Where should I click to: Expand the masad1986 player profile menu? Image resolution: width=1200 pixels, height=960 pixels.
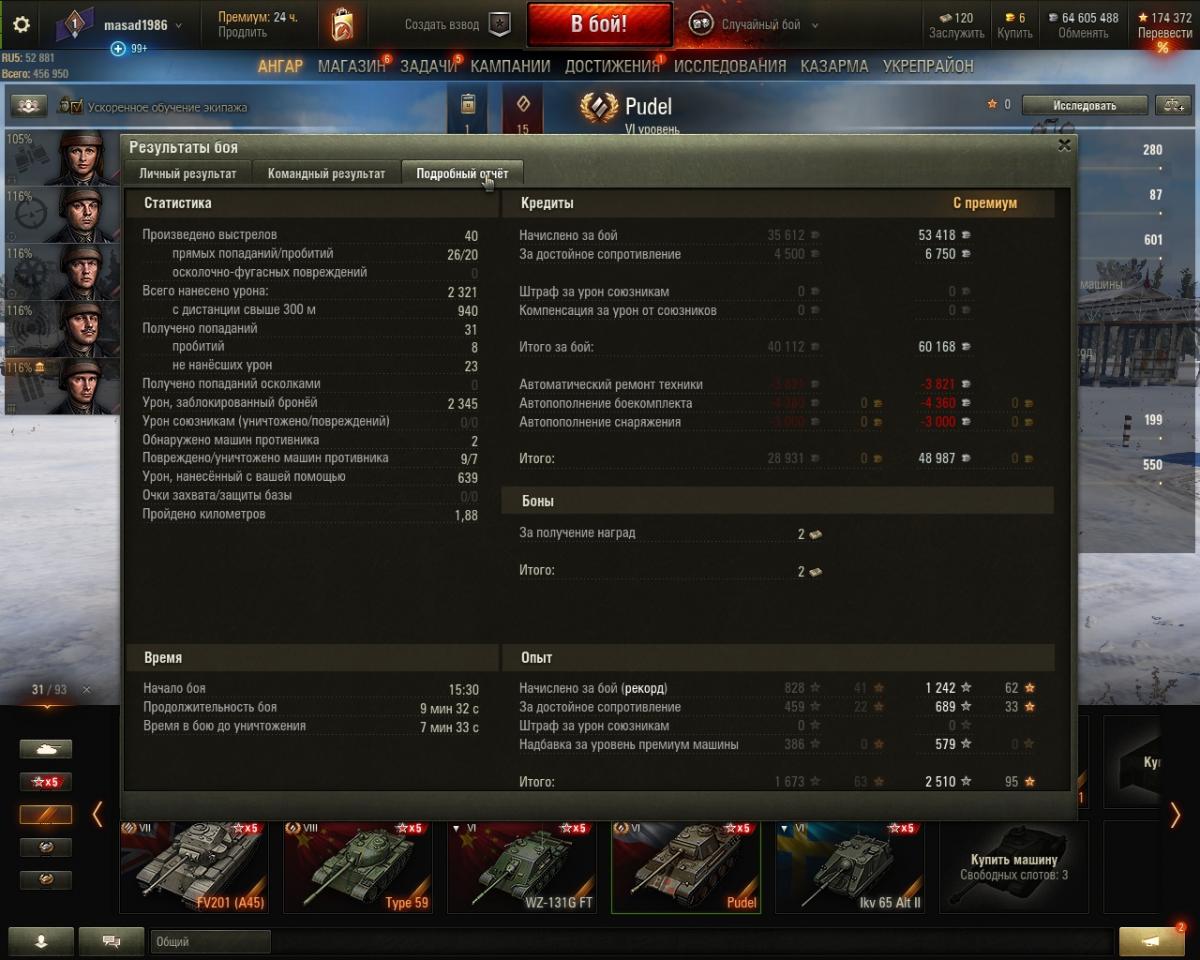[x=143, y=25]
